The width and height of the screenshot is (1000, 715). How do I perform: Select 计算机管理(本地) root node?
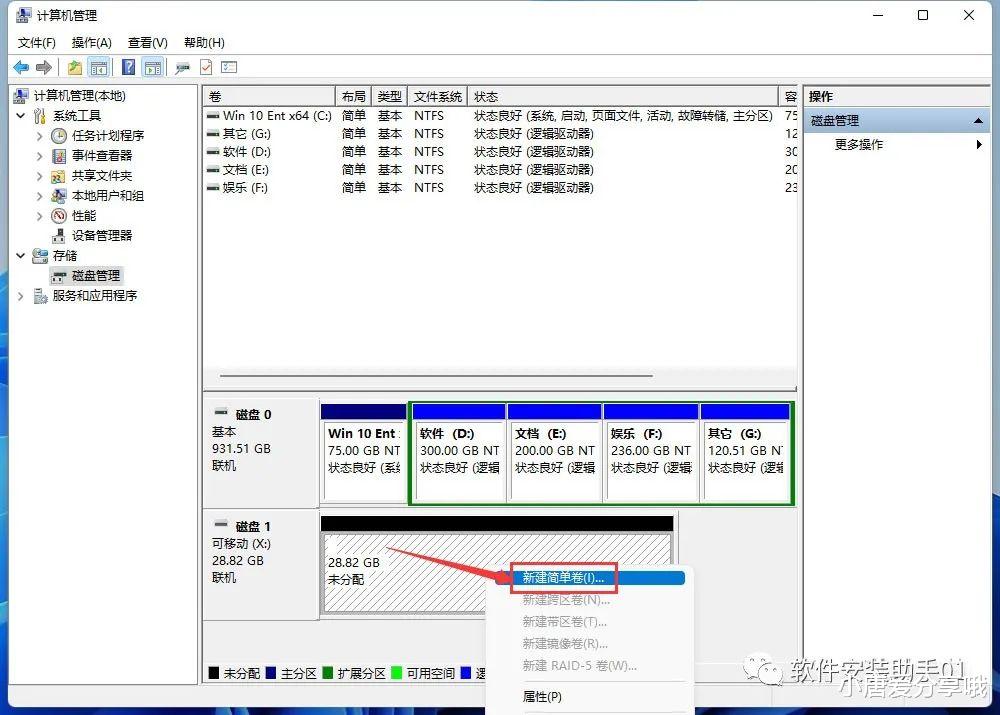click(x=80, y=96)
